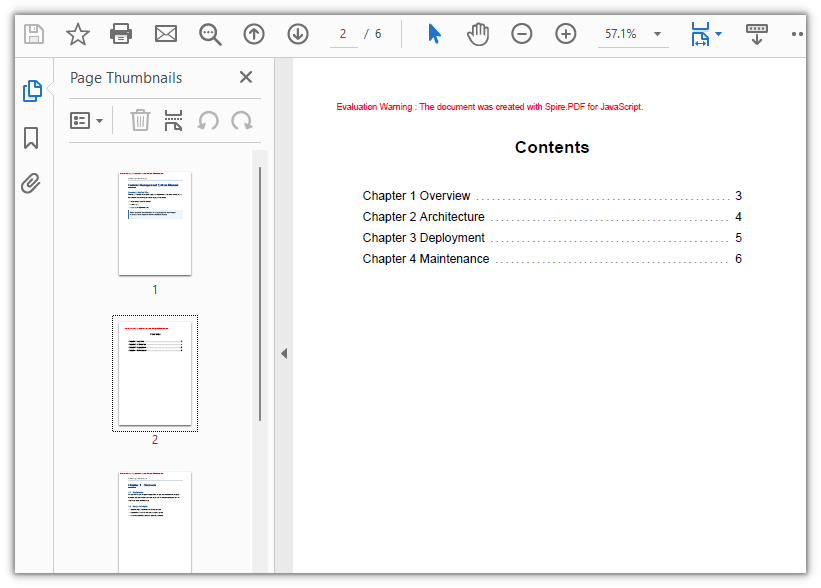Image resolution: width=821 pixels, height=588 pixels.
Task: Click the Save file icon
Action: pos(34,34)
